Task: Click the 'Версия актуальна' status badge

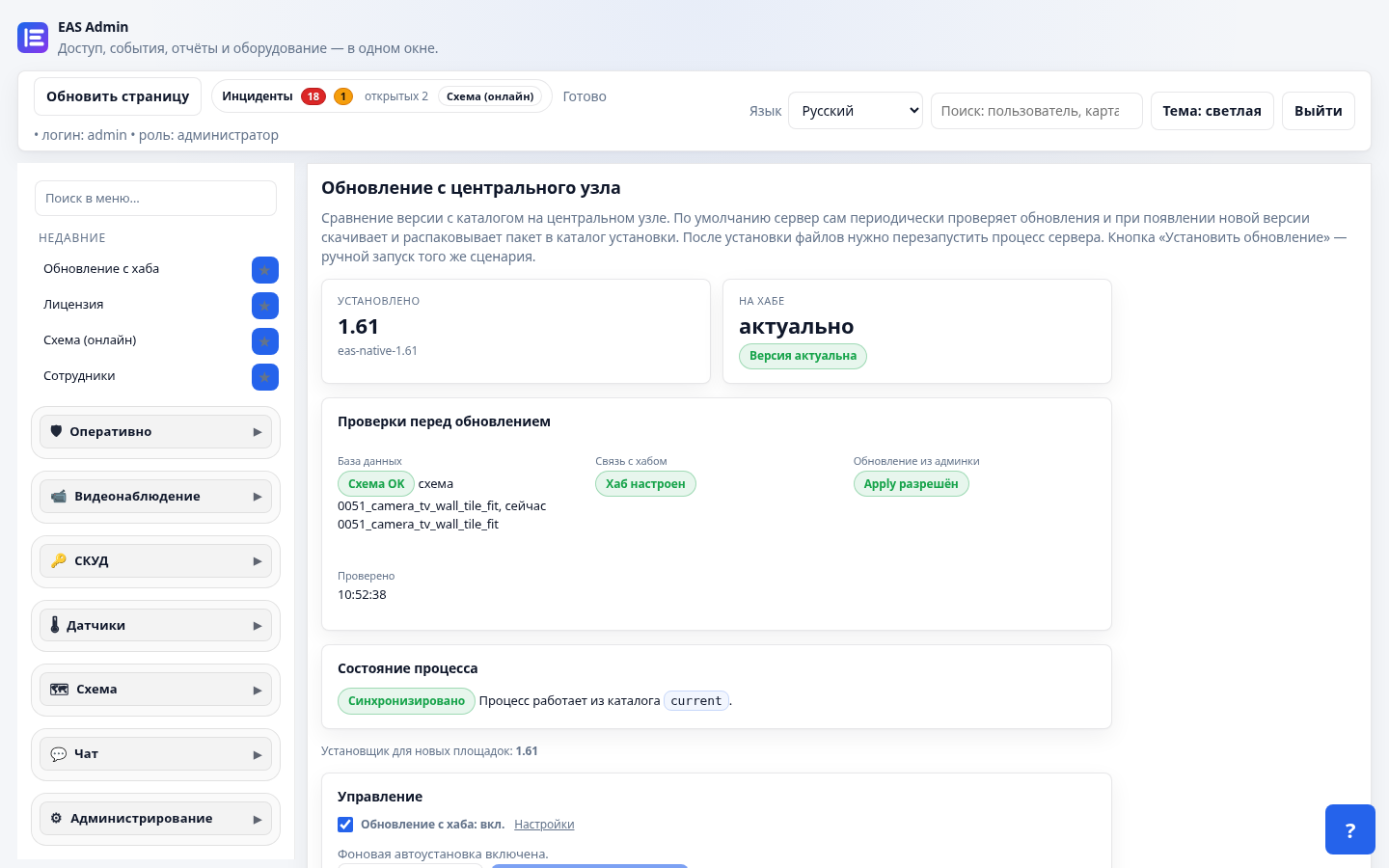Action: 803,356
